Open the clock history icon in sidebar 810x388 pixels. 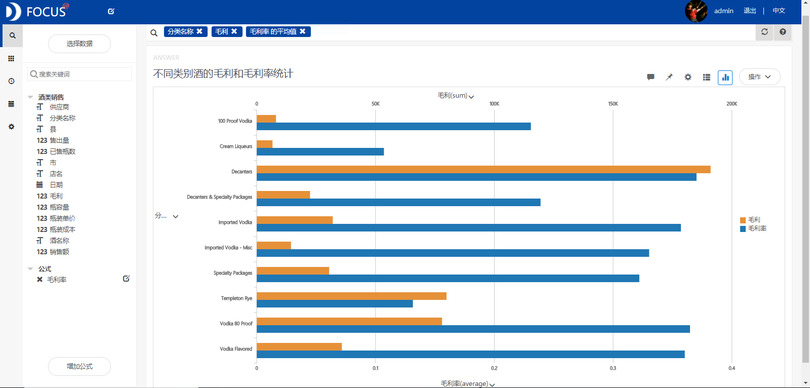[x=11, y=81]
